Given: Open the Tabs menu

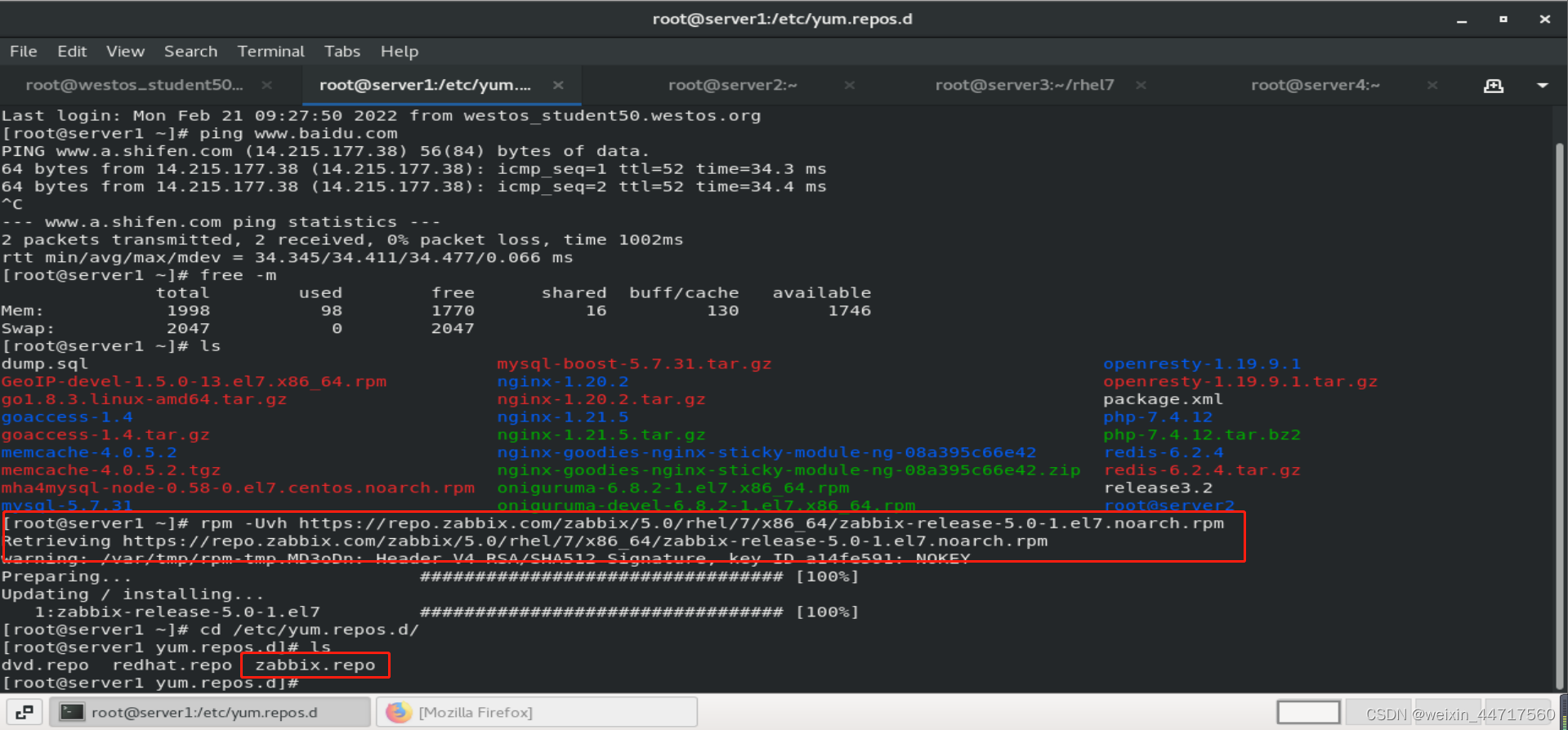Looking at the screenshot, I should click(342, 51).
